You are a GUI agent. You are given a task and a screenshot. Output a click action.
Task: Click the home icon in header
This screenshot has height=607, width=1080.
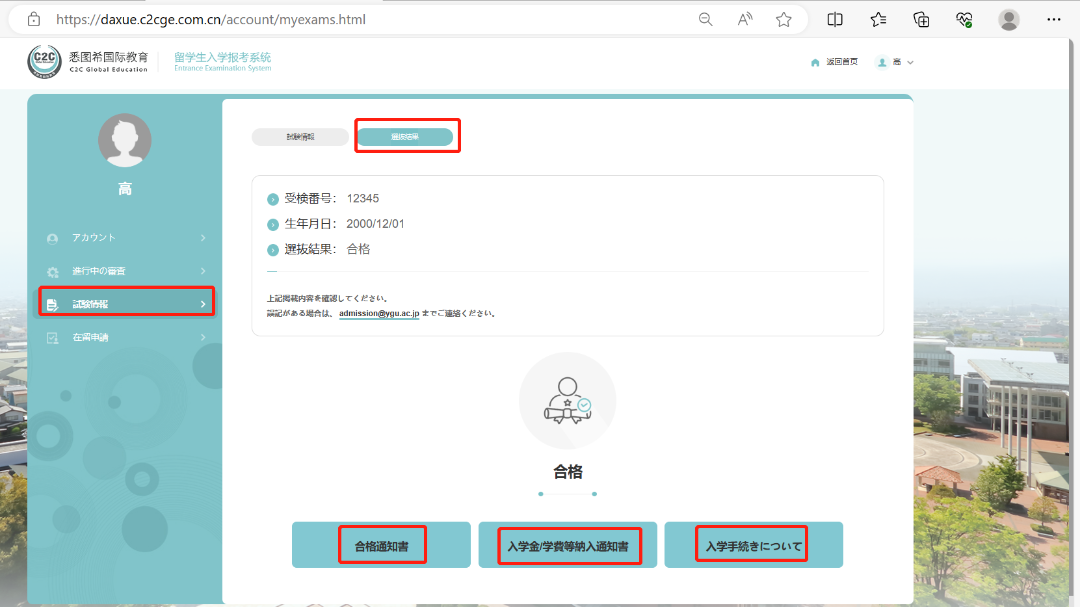[816, 63]
